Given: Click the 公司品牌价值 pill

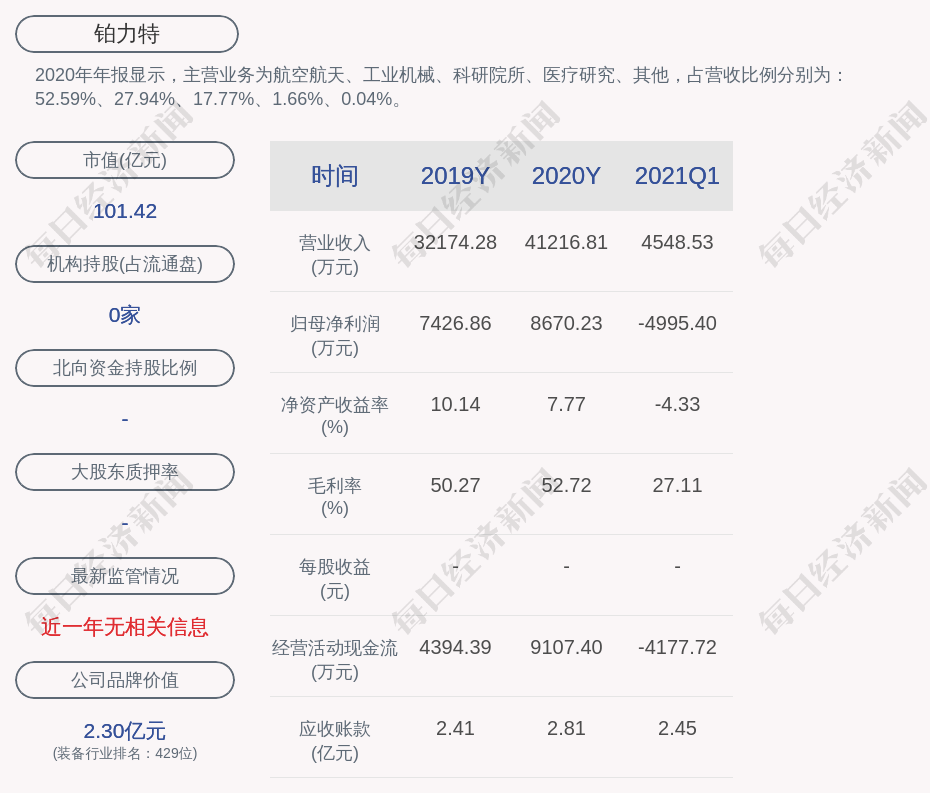Looking at the screenshot, I should (124, 680).
